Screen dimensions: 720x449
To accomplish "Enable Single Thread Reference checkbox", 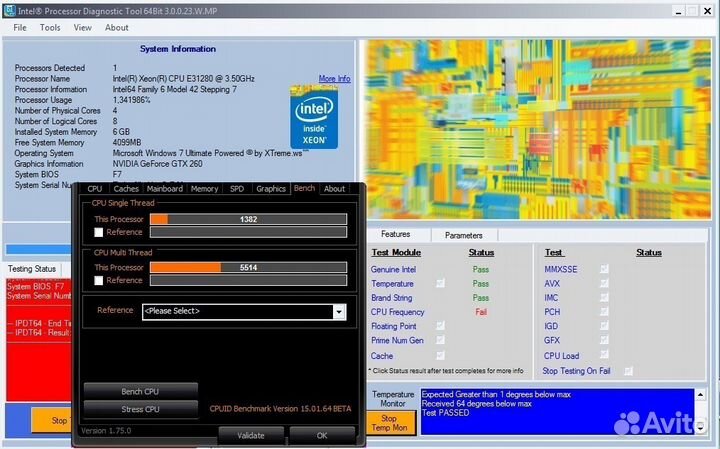I will point(98,232).
